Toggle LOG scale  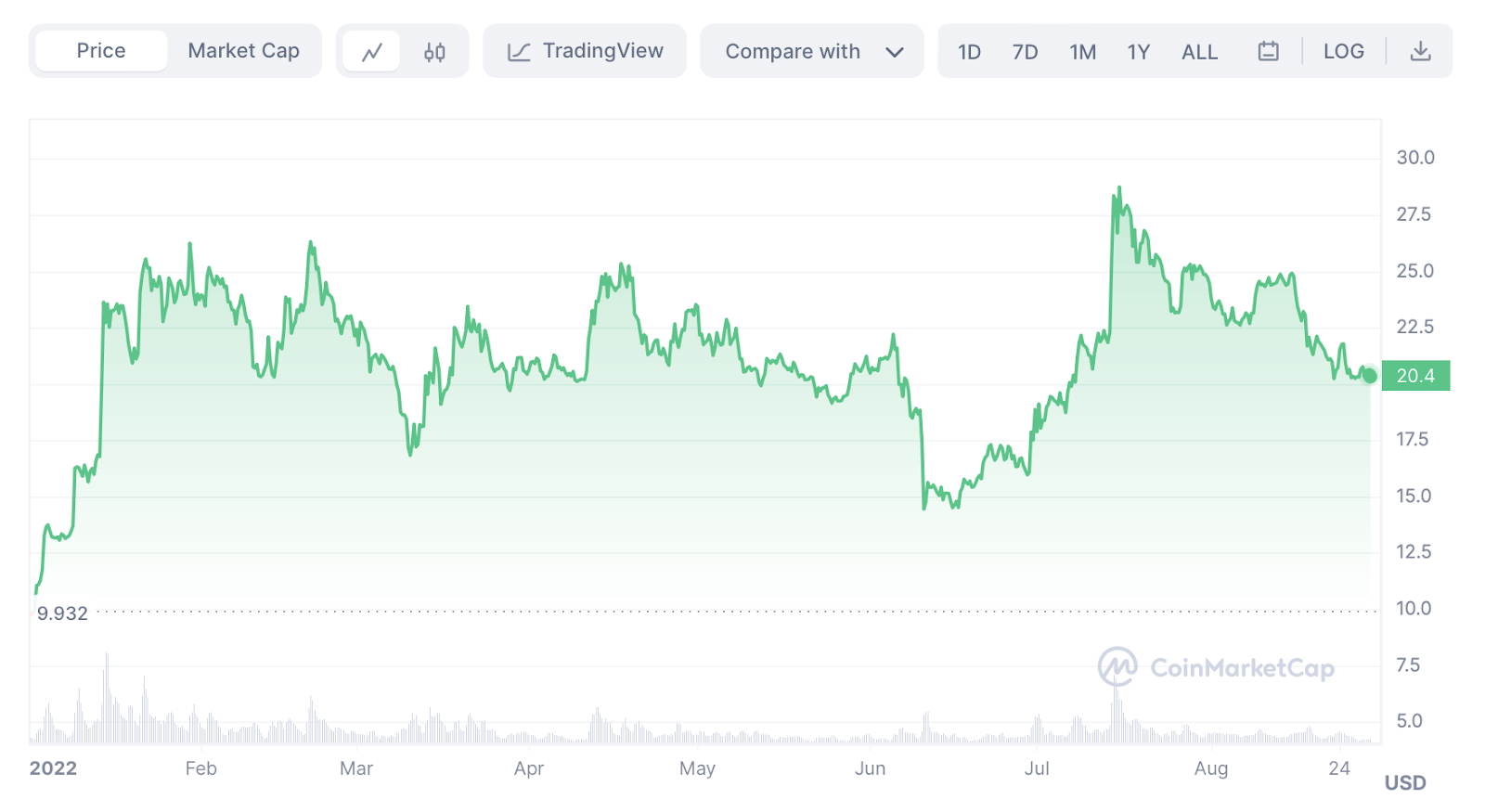[1343, 52]
